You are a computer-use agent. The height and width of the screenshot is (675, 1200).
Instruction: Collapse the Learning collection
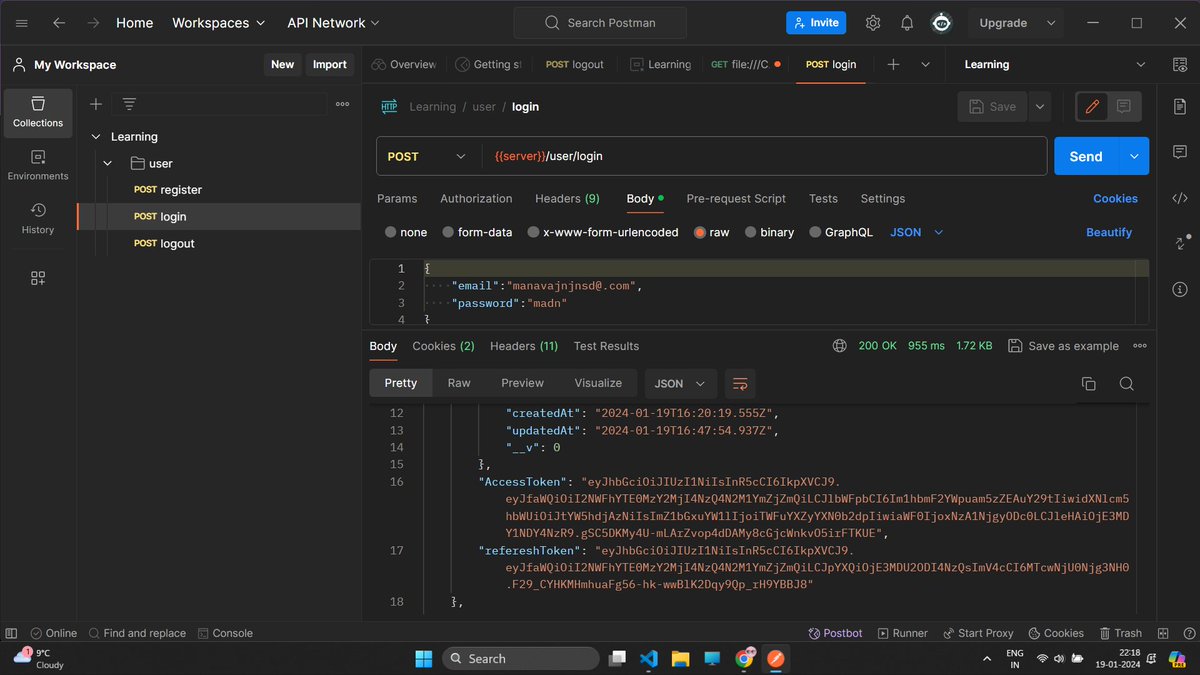click(96, 137)
